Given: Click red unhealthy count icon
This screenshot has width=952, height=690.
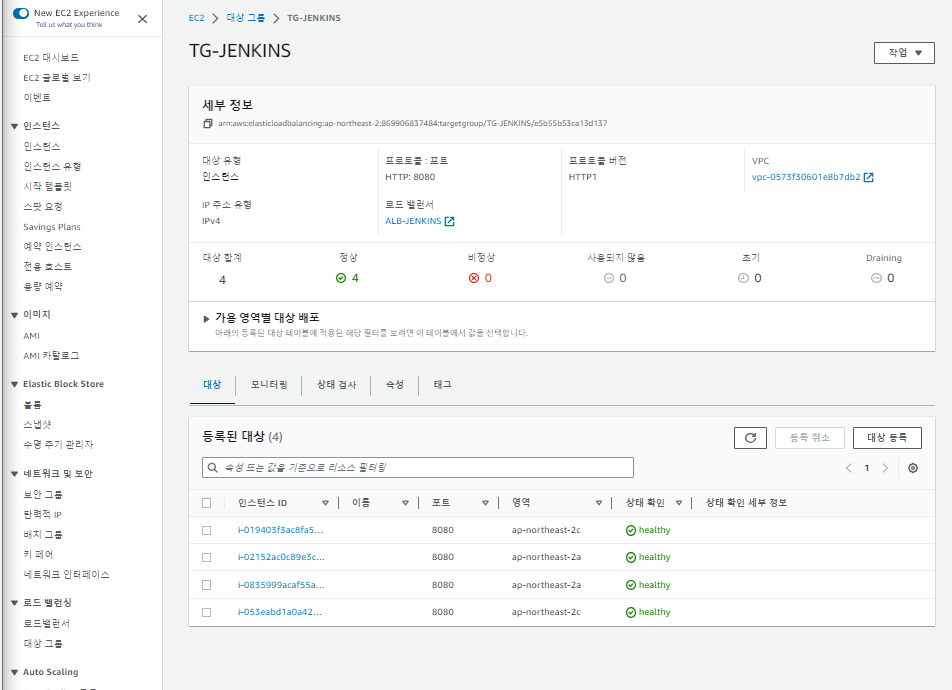Looking at the screenshot, I should pyautogui.click(x=474, y=278).
